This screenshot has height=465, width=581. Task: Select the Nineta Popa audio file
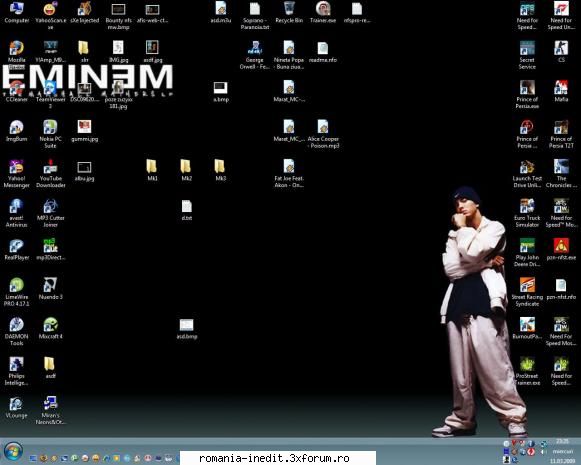click(x=289, y=55)
